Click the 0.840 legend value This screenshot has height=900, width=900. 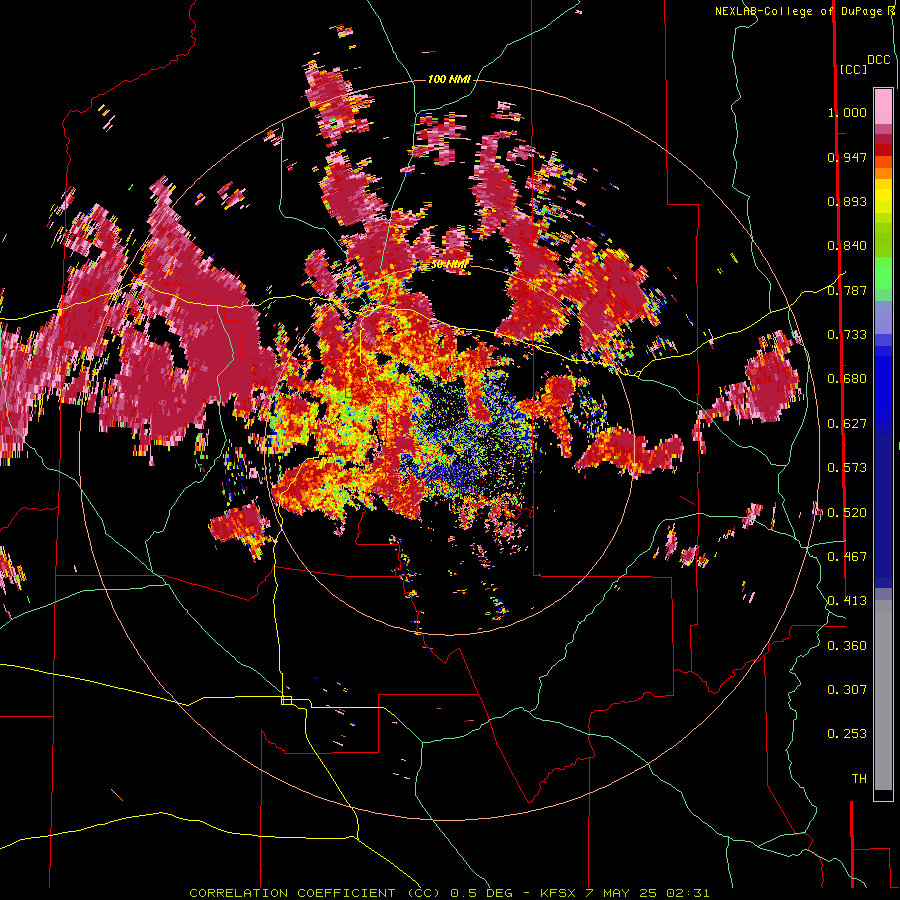(847, 246)
